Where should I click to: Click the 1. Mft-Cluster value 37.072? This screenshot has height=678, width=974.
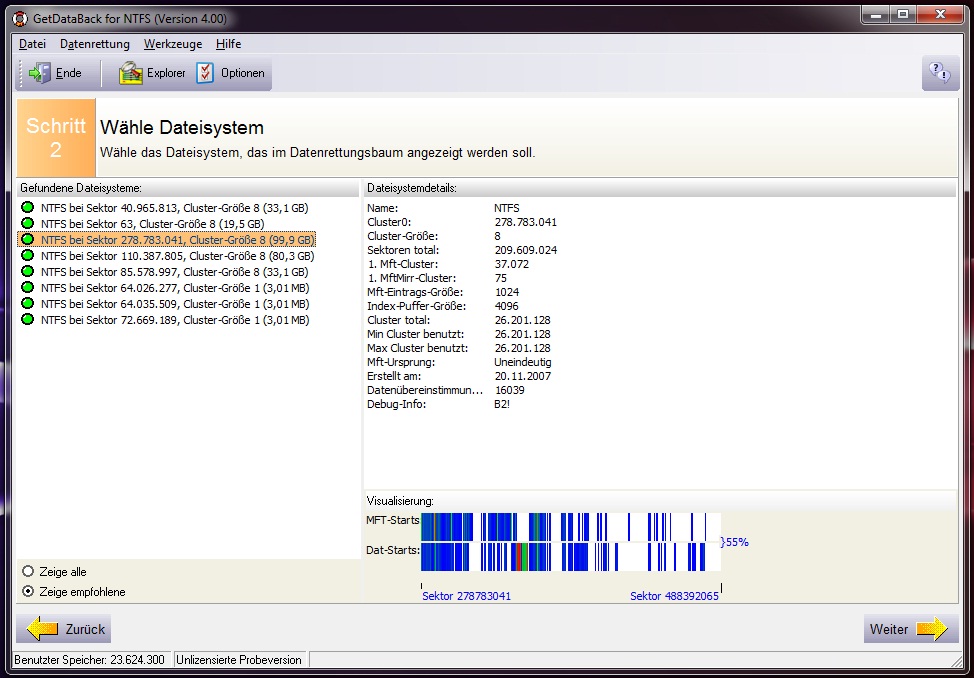coord(512,264)
